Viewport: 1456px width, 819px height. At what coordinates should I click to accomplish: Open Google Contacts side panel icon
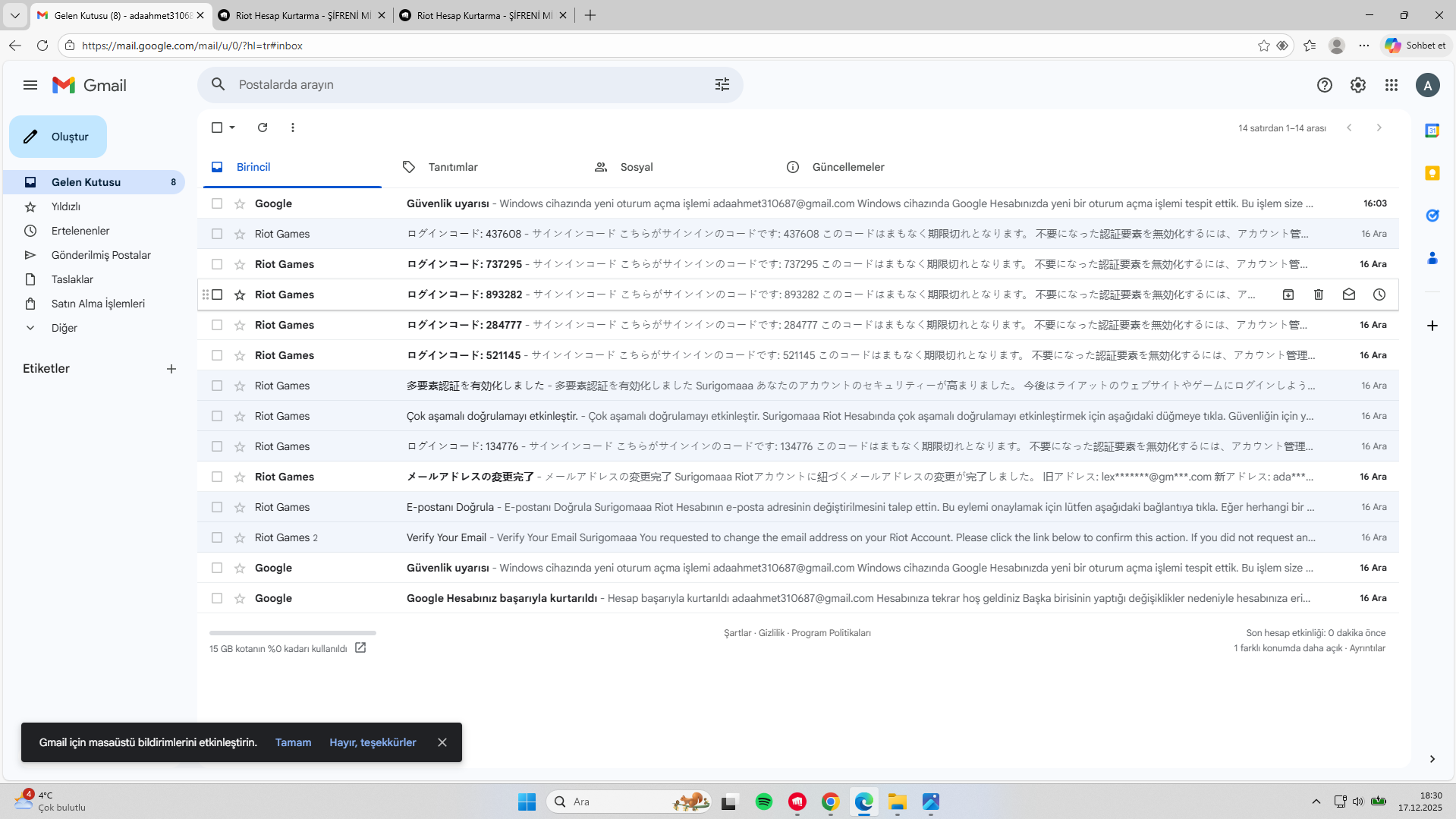[1432, 258]
